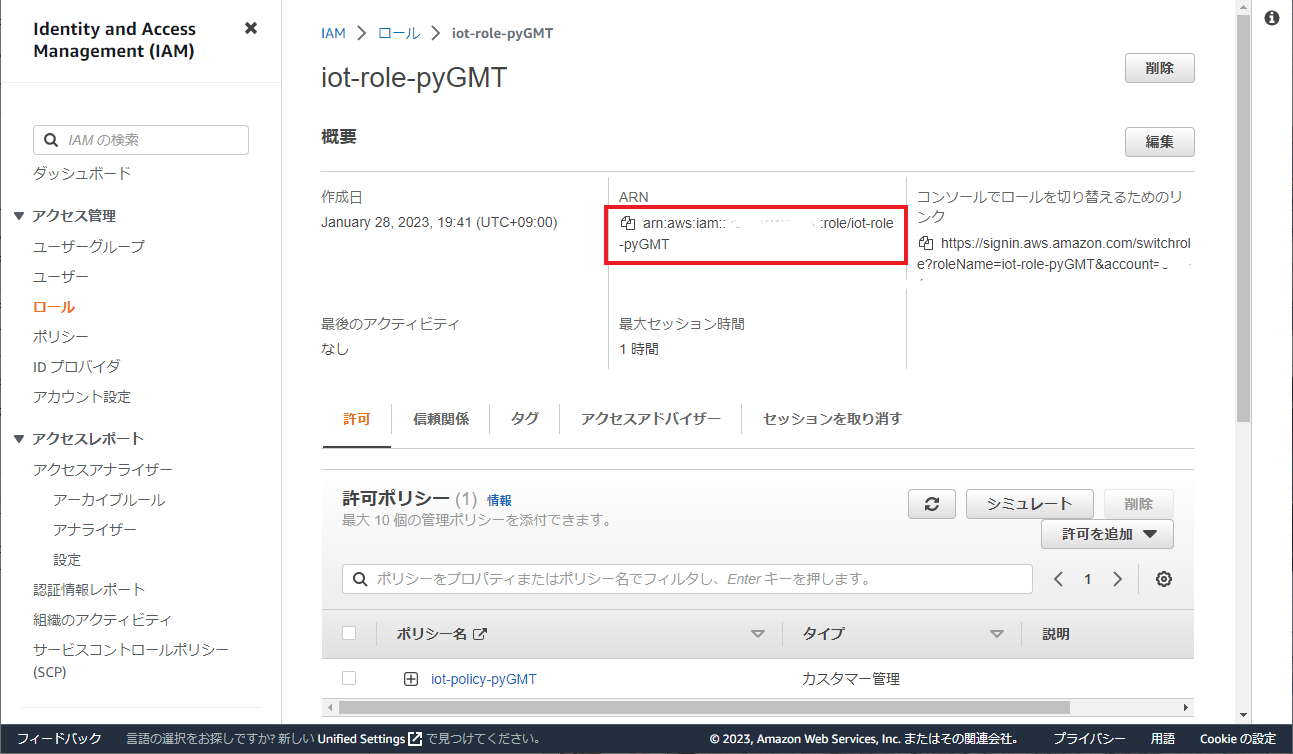Open ユーザーグループ in sidebar

(89, 246)
